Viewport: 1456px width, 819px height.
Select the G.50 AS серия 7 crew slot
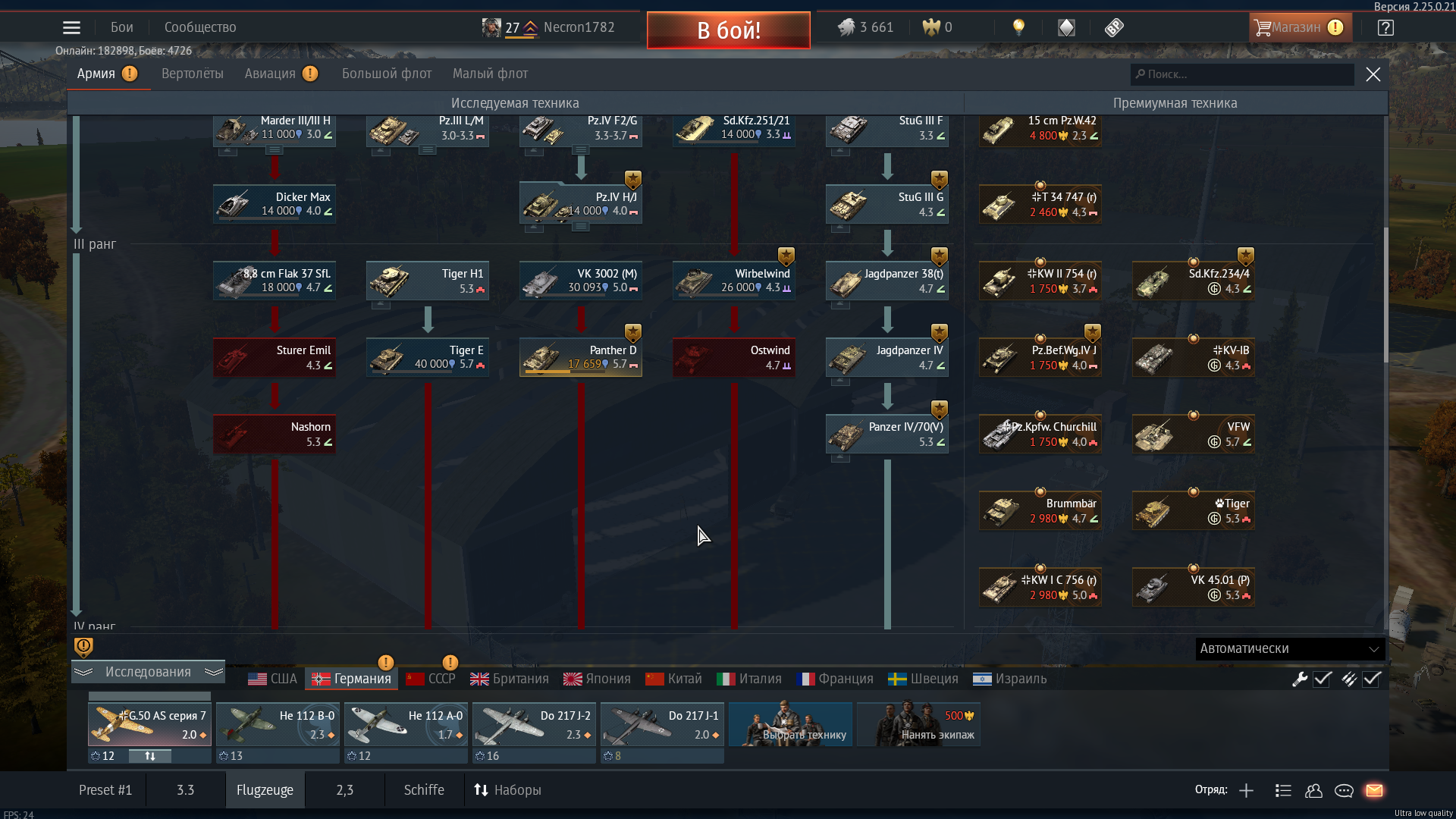coord(149,724)
